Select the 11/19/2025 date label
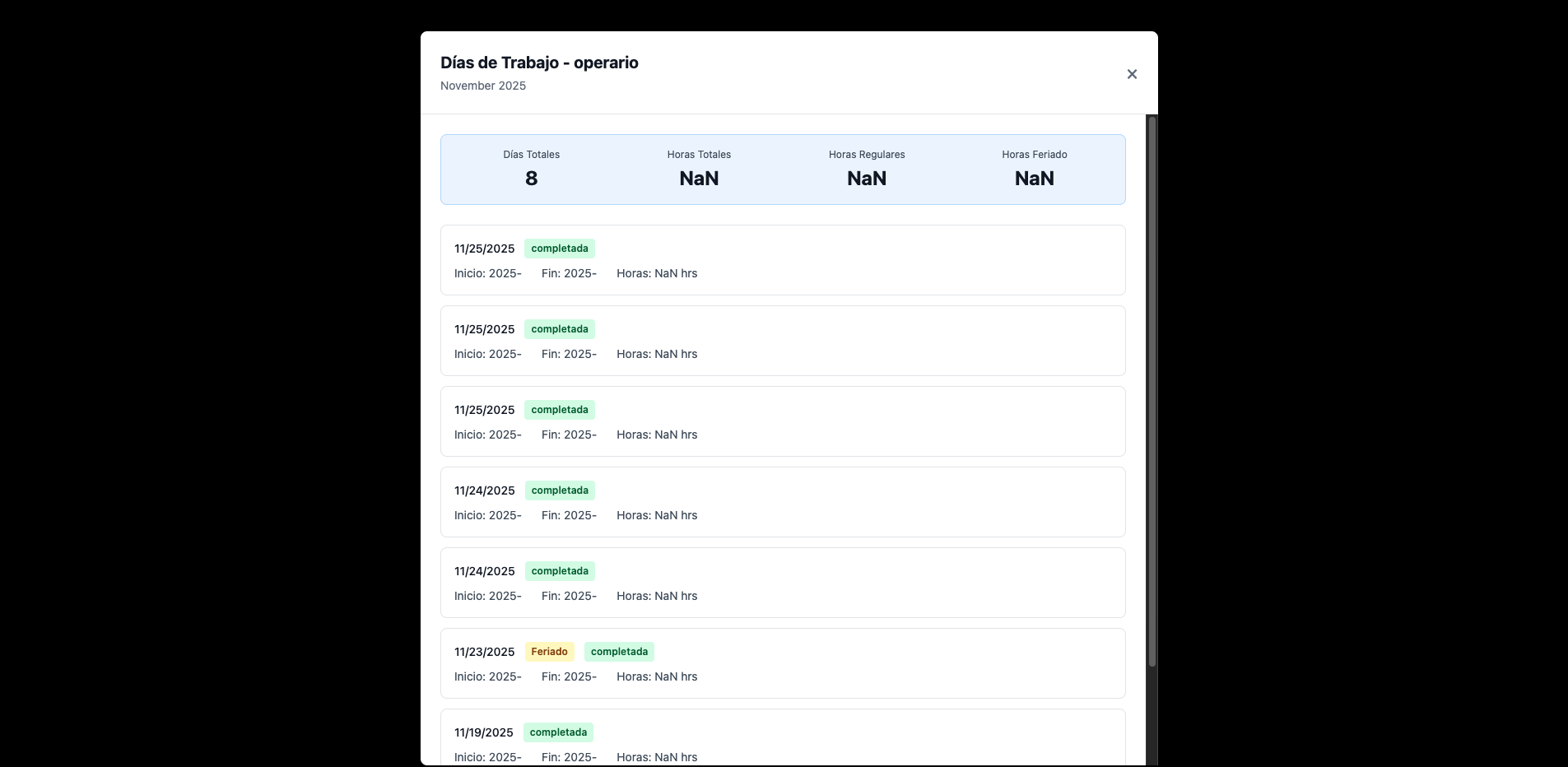This screenshot has width=1568, height=767. pyautogui.click(x=483, y=732)
